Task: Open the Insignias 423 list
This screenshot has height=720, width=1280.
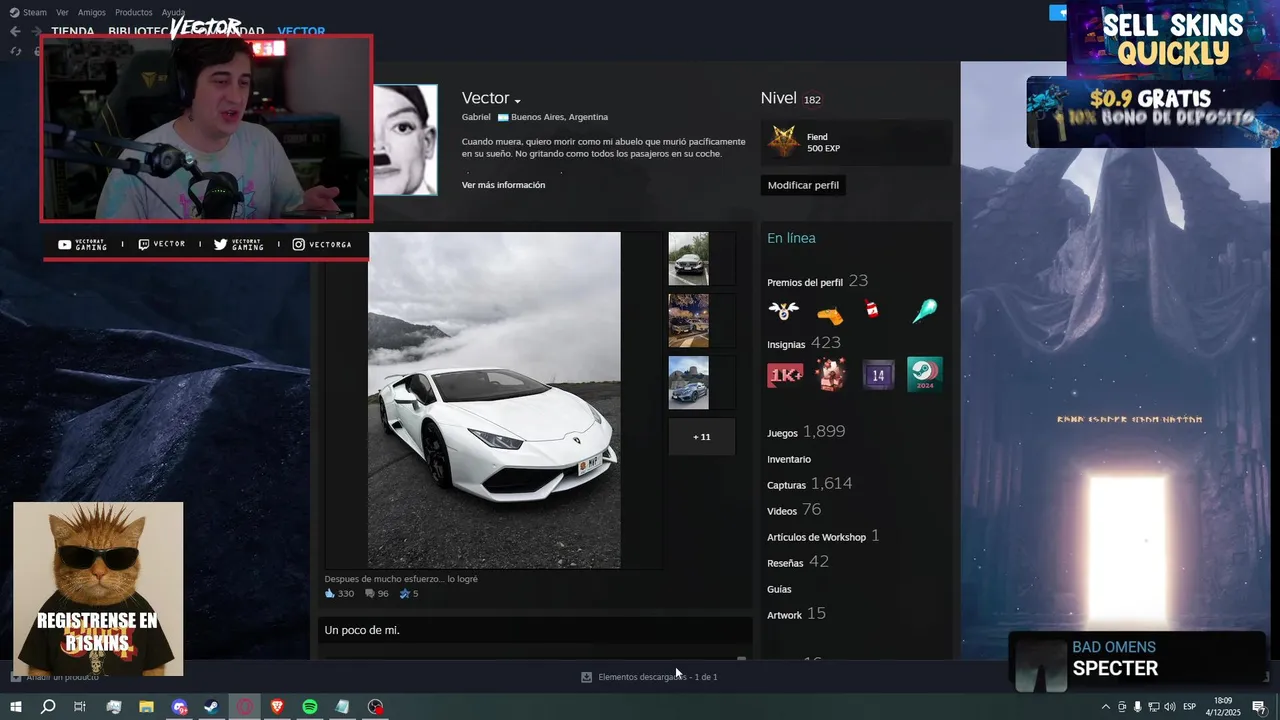Action: pyautogui.click(x=804, y=343)
